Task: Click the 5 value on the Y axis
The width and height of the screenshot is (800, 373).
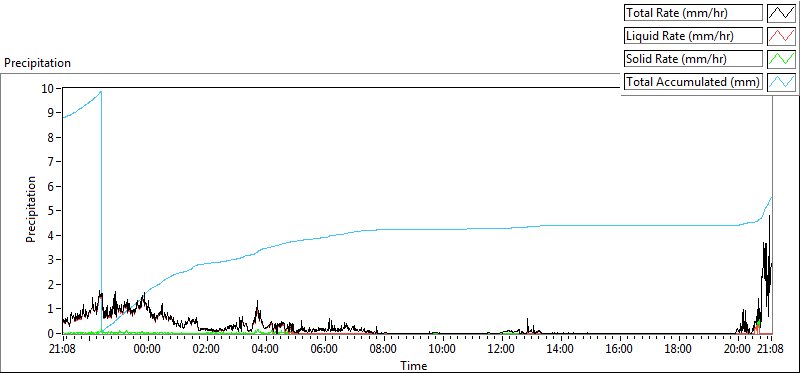Action: pyautogui.click(x=51, y=211)
